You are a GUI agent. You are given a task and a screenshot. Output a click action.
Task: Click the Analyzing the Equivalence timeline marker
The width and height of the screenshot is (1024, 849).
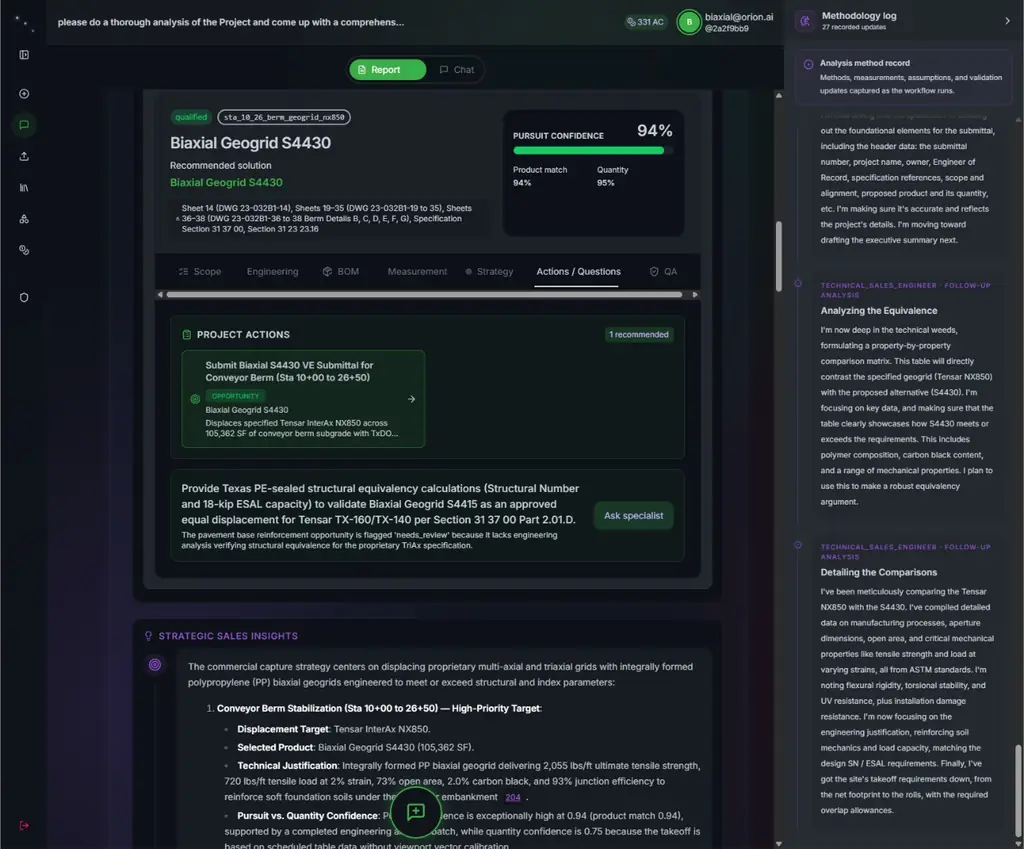(797, 283)
